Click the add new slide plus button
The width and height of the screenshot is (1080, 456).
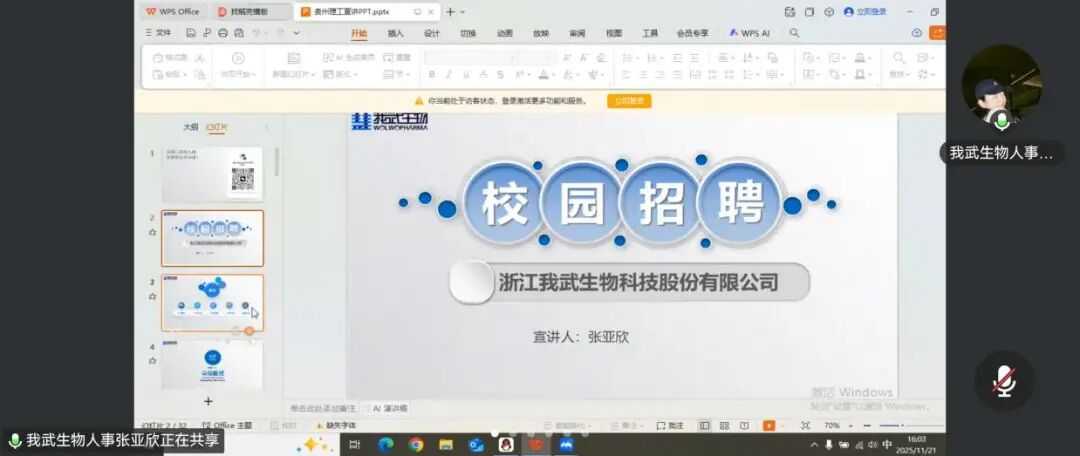point(208,401)
